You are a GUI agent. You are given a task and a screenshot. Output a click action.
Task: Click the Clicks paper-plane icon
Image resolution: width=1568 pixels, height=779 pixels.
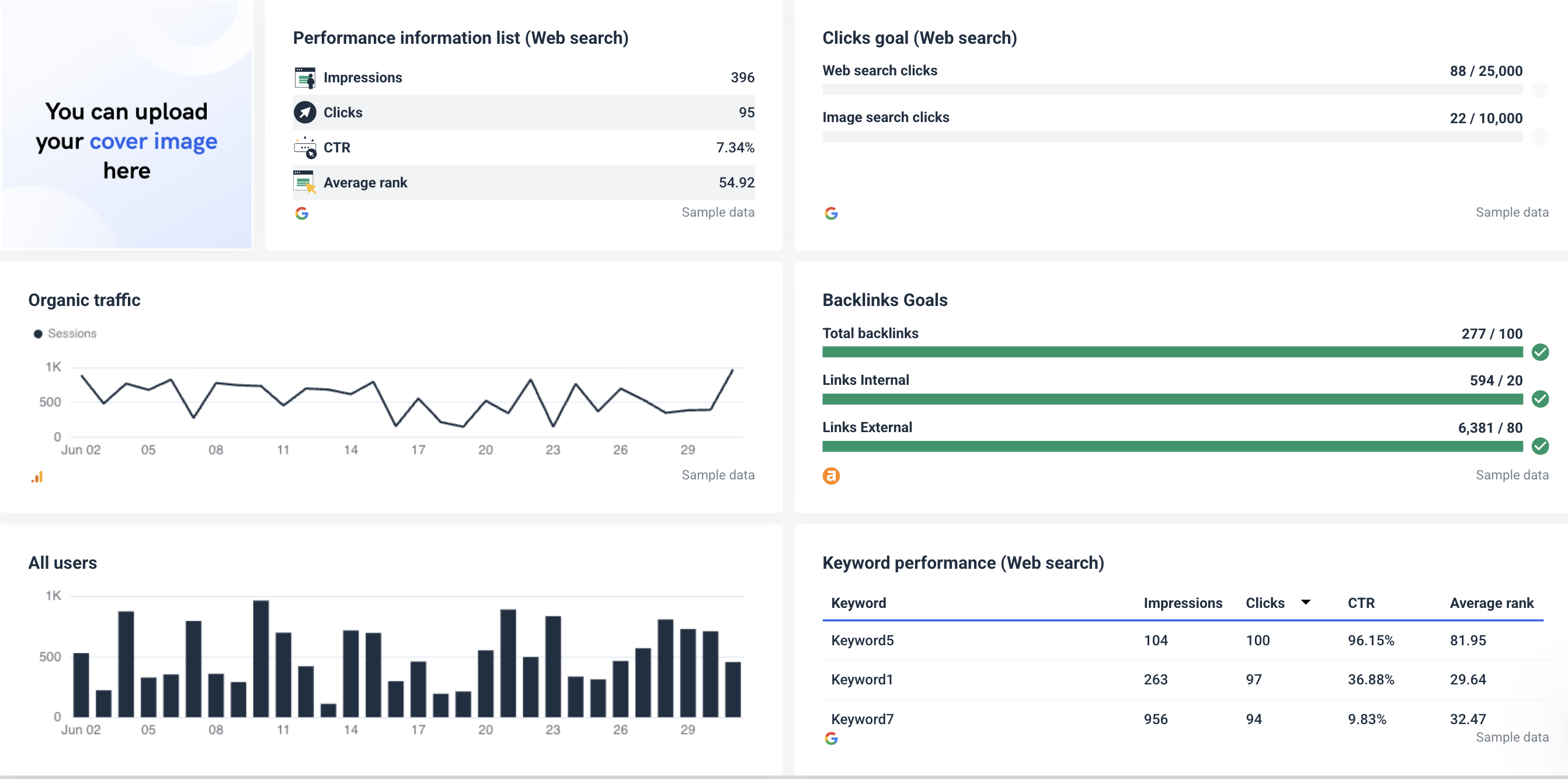pyautogui.click(x=305, y=112)
